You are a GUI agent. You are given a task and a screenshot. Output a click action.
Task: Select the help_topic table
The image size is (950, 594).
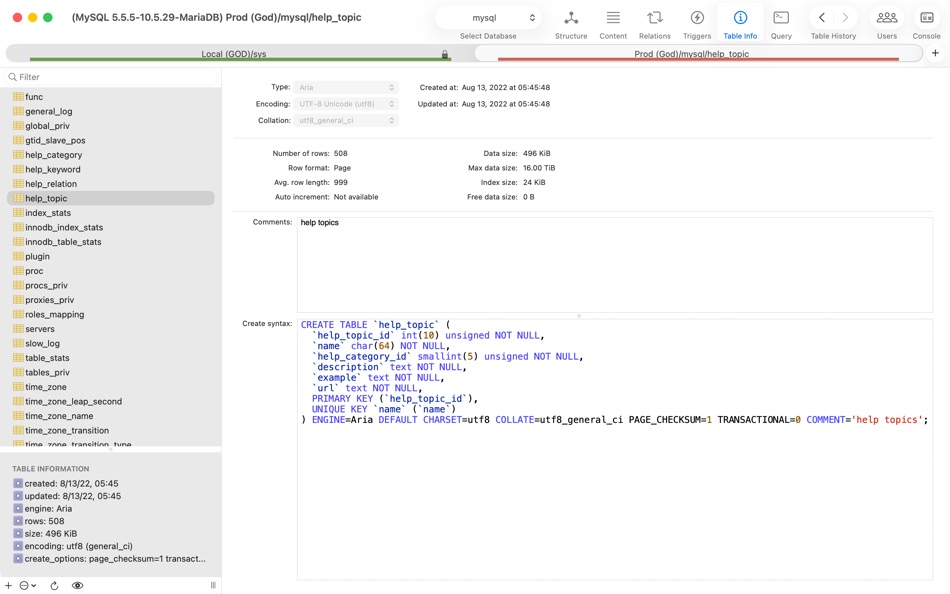tap(110, 198)
